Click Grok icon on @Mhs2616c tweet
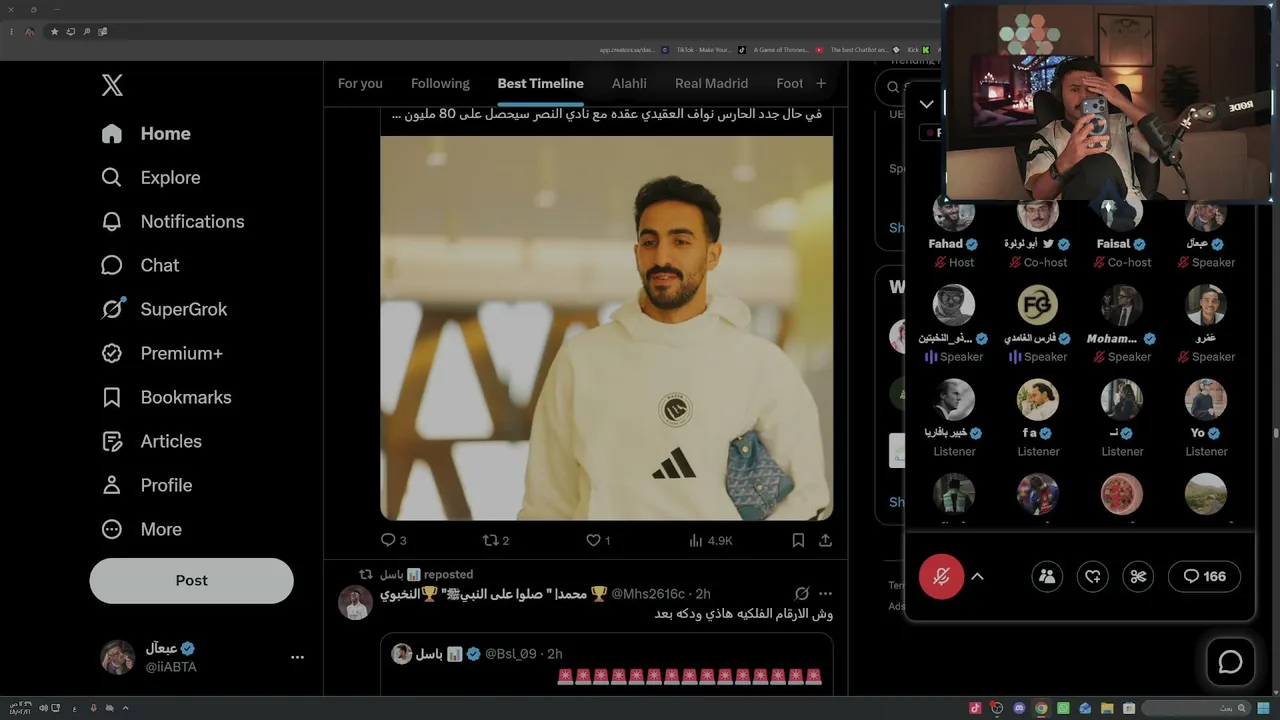The width and height of the screenshot is (1280, 720). coord(802,594)
